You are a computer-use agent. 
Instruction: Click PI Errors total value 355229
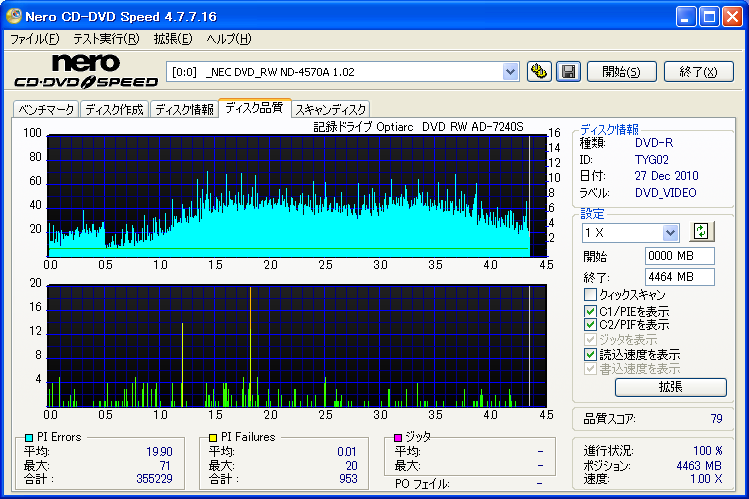tap(154, 479)
